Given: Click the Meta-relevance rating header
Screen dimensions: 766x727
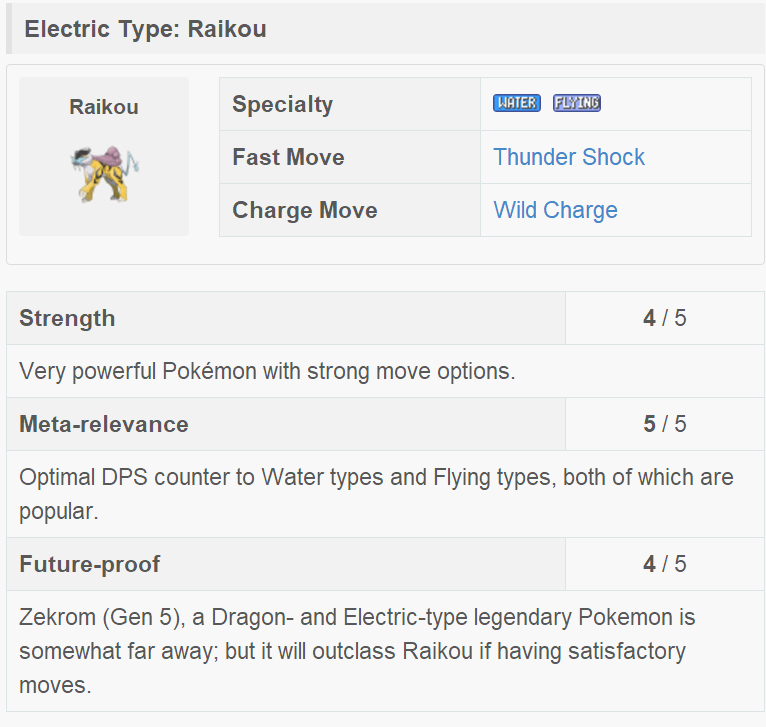Looking at the screenshot, I should click(x=103, y=424).
